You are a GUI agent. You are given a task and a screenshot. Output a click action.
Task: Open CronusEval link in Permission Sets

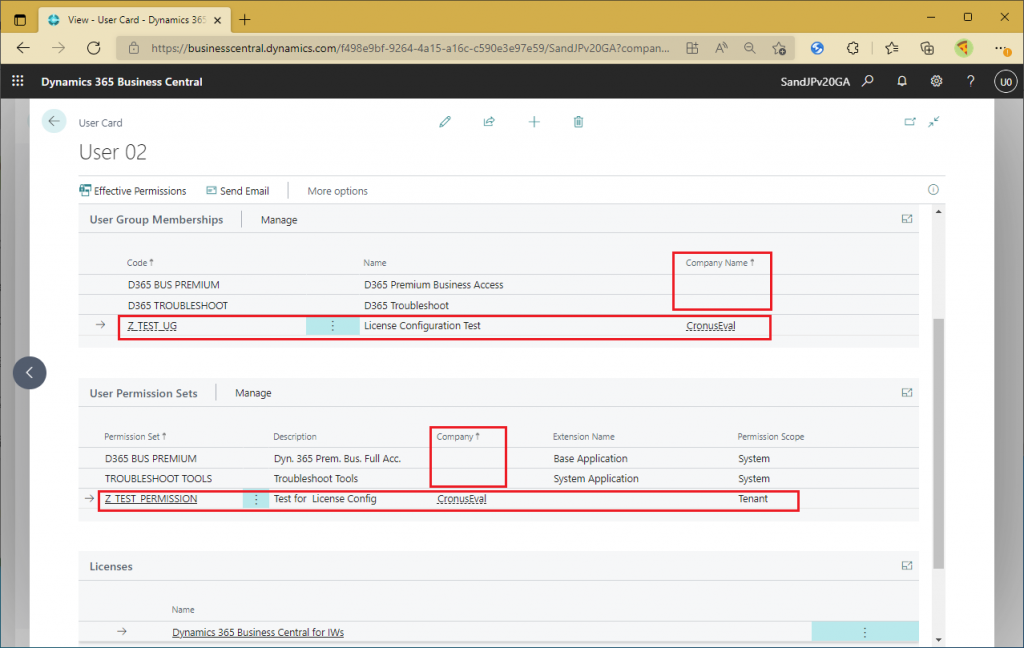[x=462, y=499]
